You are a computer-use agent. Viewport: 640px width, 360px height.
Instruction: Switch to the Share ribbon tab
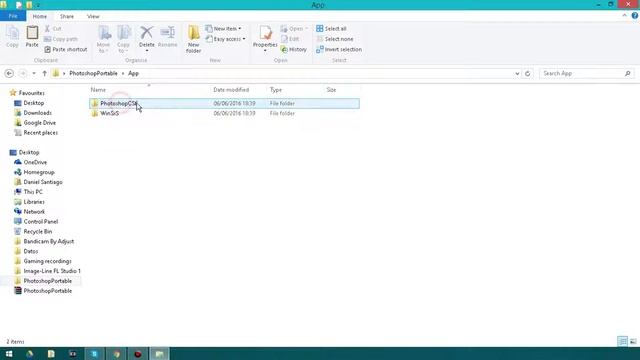point(67,16)
